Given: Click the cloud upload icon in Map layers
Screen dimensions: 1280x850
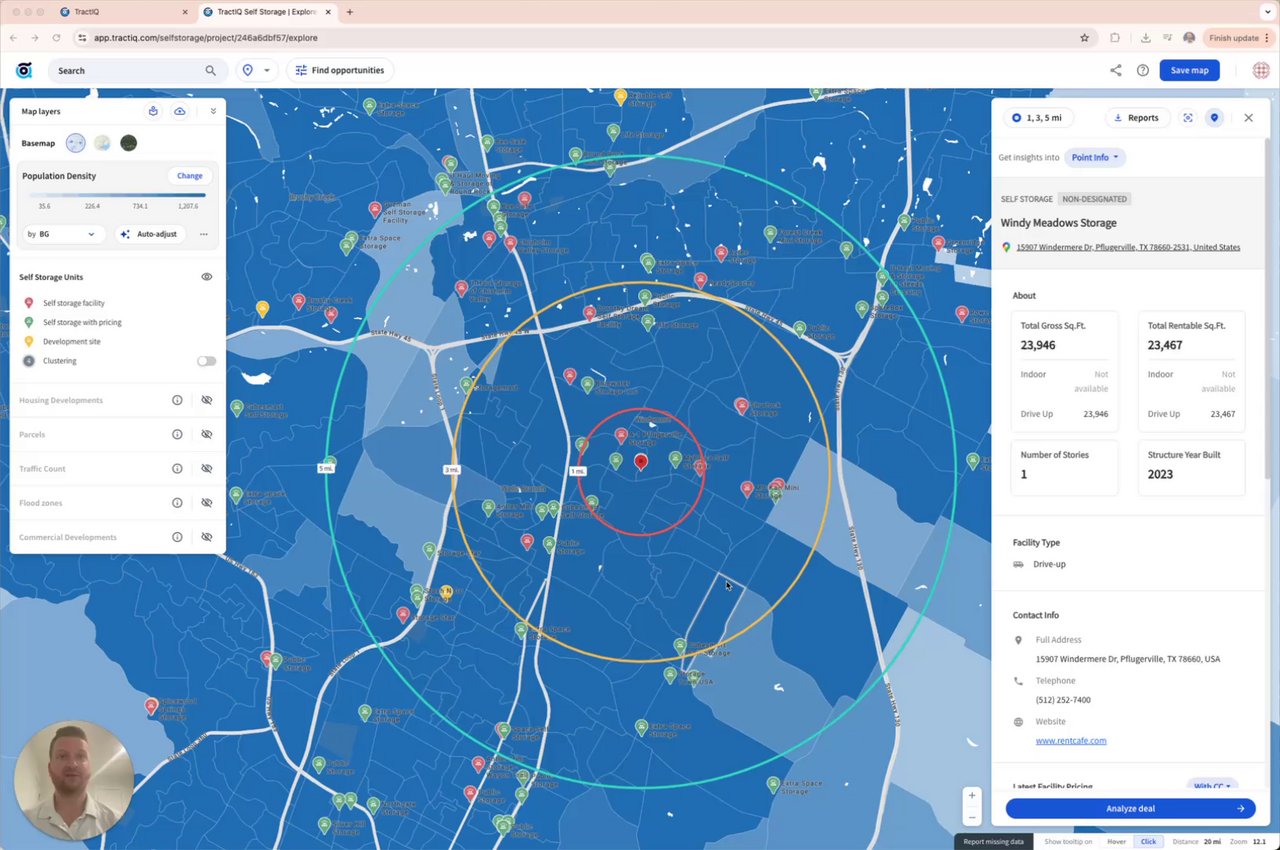Looking at the screenshot, I should pyautogui.click(x=180, y=111).
